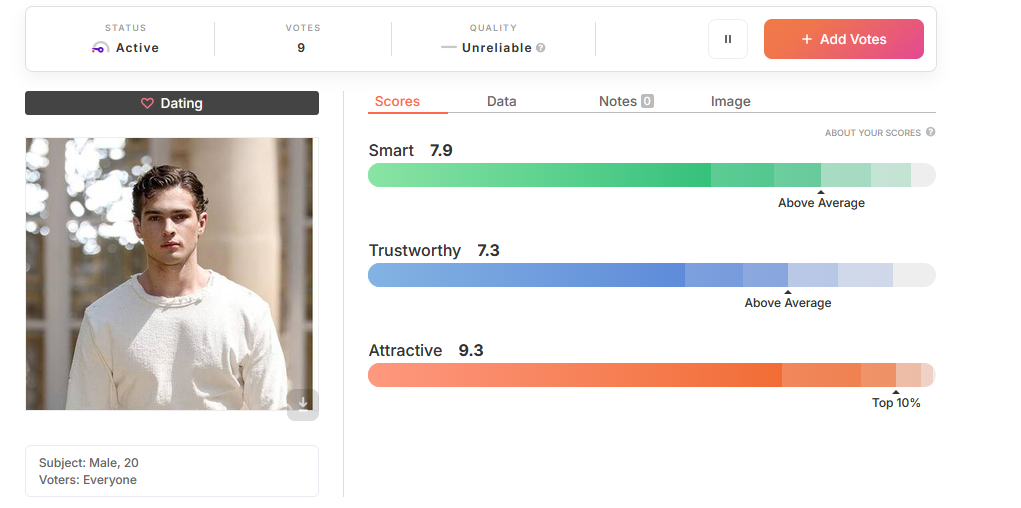This screenshot has height=508, width=1021.
Task: Open the Unreliable quality help icon
Action: [540, 48]
